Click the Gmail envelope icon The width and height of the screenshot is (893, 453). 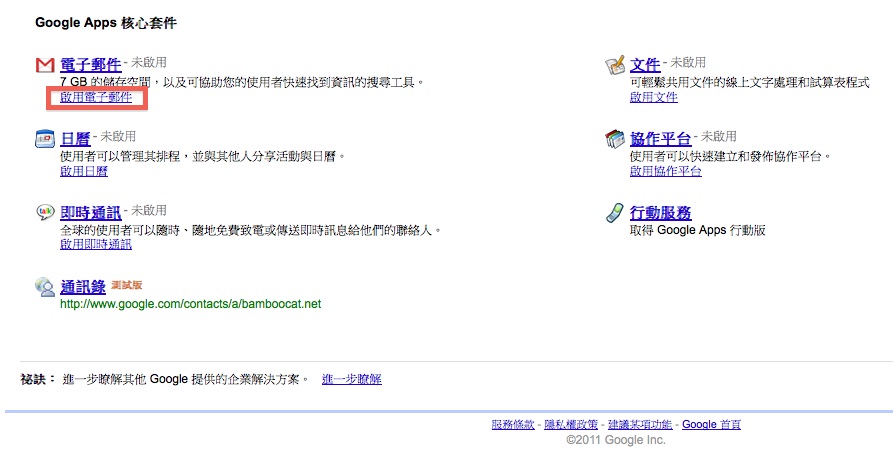coord(45,65)
